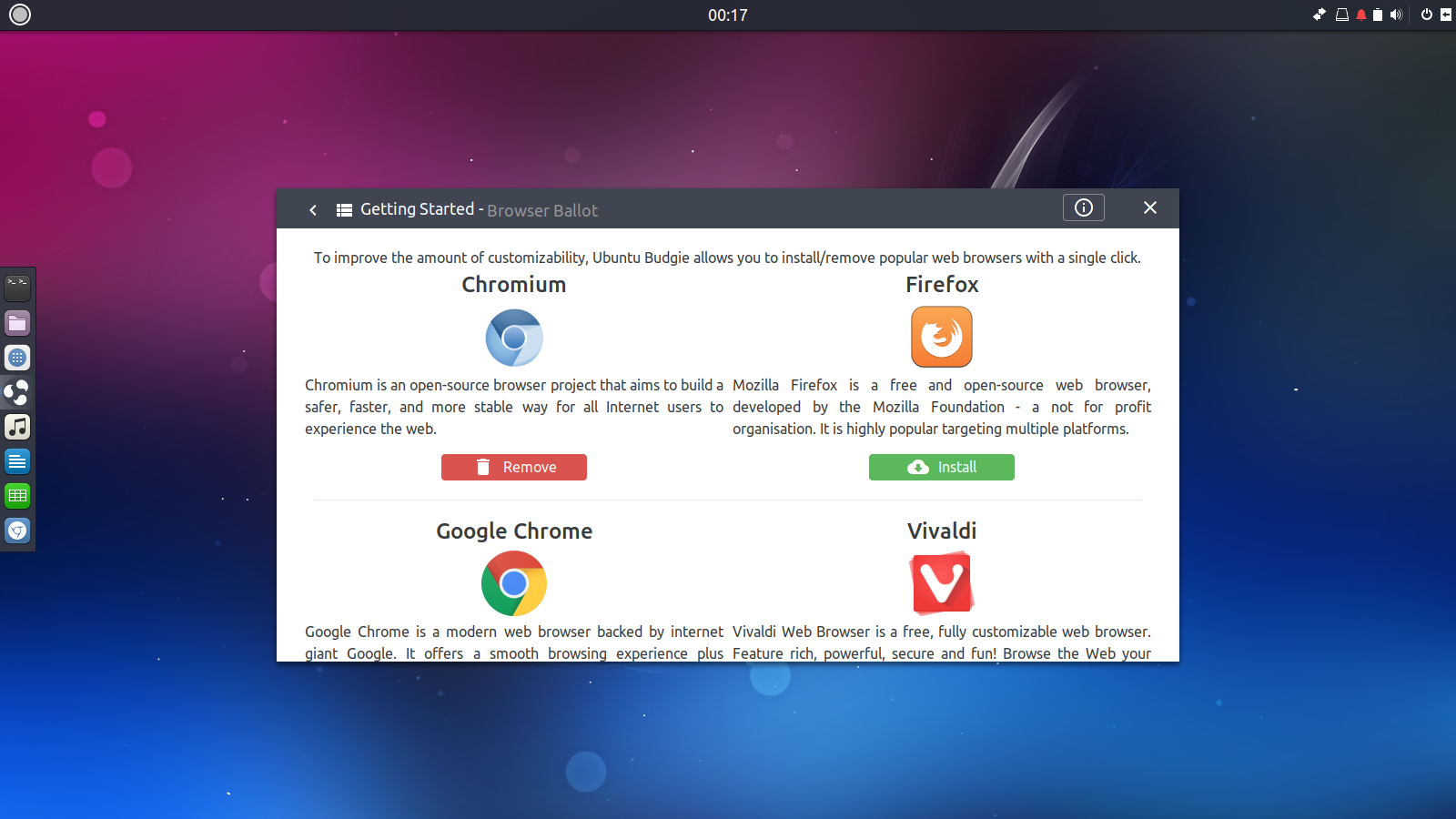Launch the music player from the dock
Screen dimensions: 1456x819
click(x=17, y=427)
